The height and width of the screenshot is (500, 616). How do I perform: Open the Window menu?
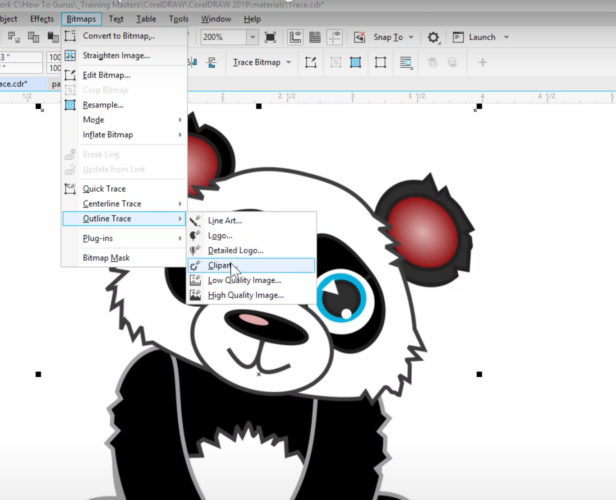pos(216,19)
